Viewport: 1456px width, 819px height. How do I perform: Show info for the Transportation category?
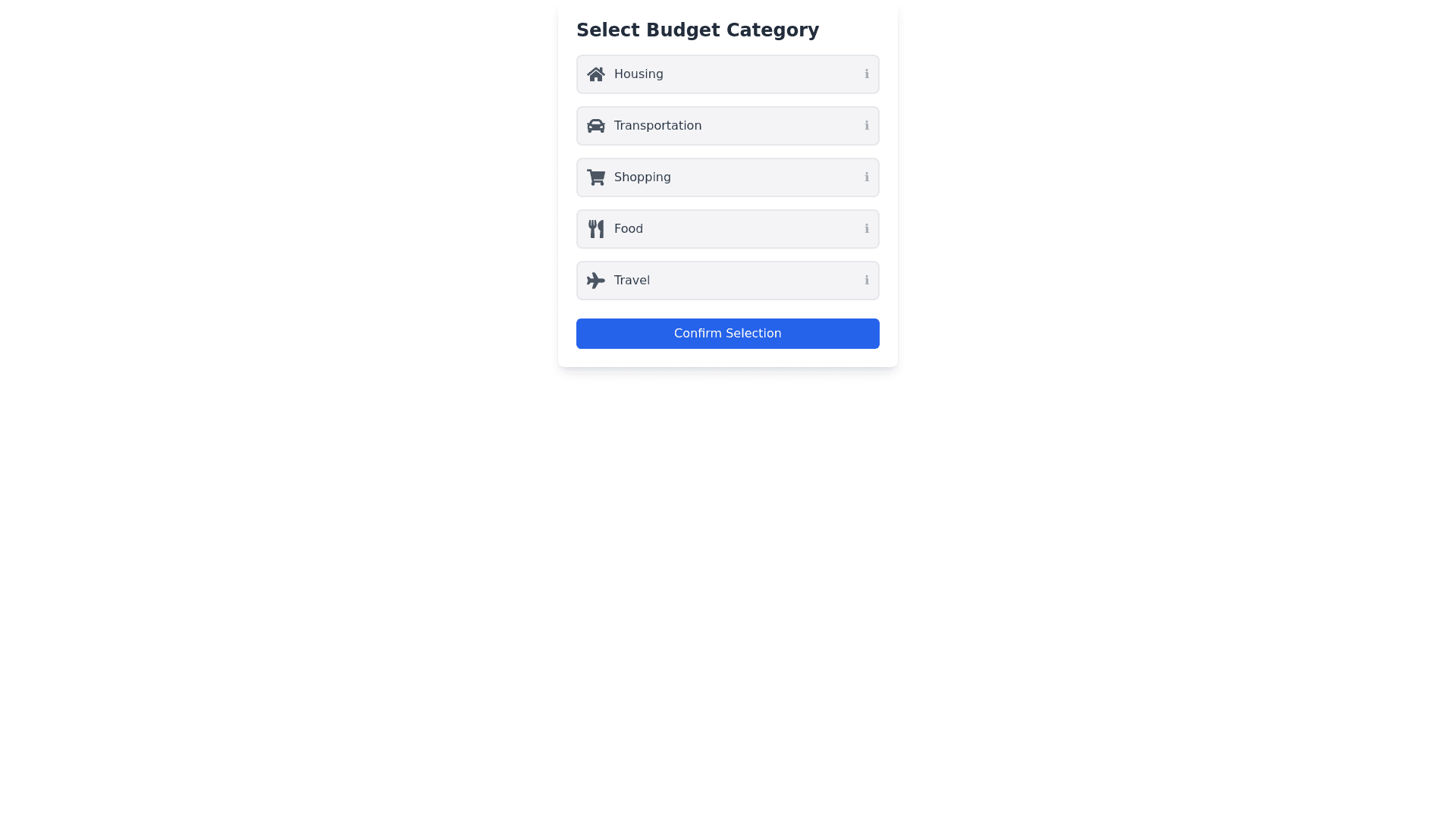pos(867,126)
